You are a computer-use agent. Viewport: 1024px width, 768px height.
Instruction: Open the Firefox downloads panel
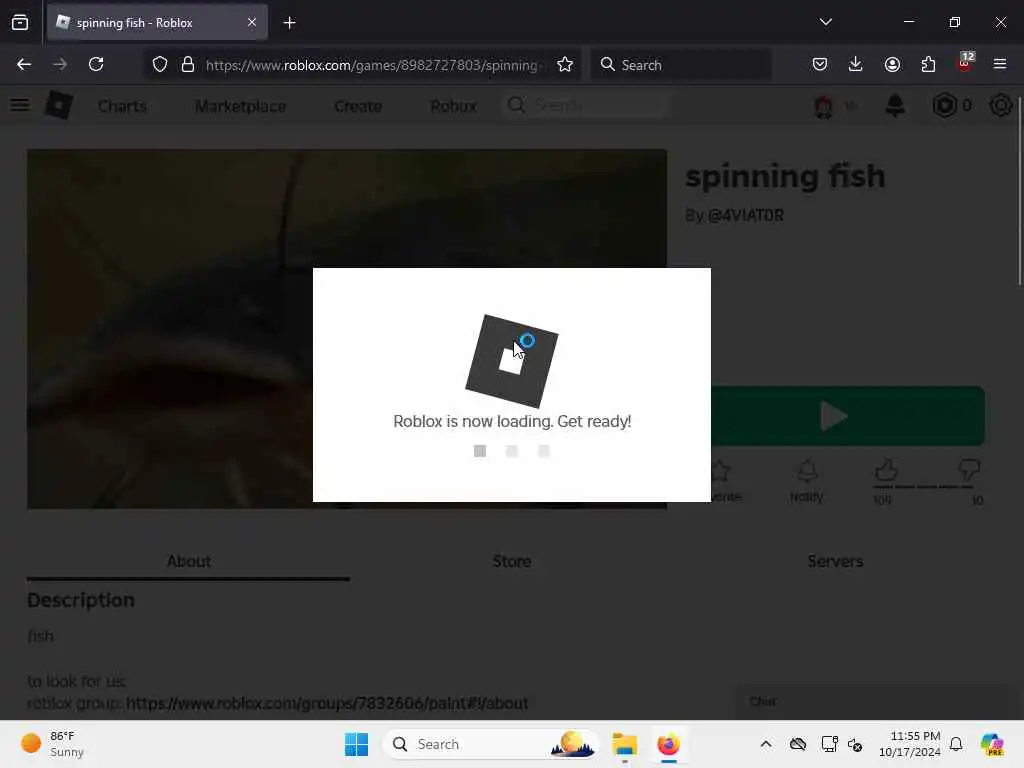point(856,65)
